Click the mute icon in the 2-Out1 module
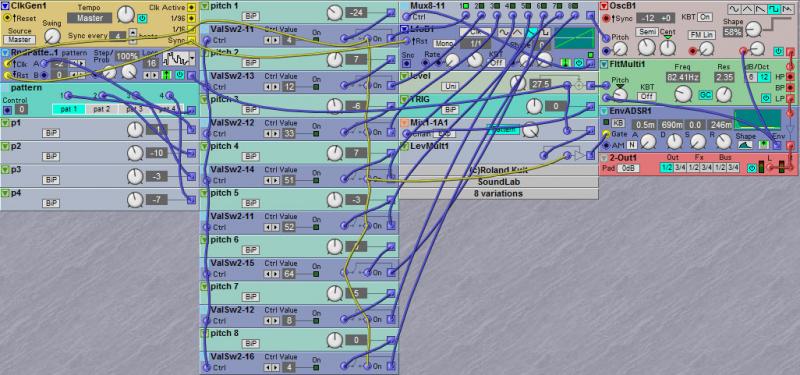This screenshot has width=800, height=375. point(752,168)
